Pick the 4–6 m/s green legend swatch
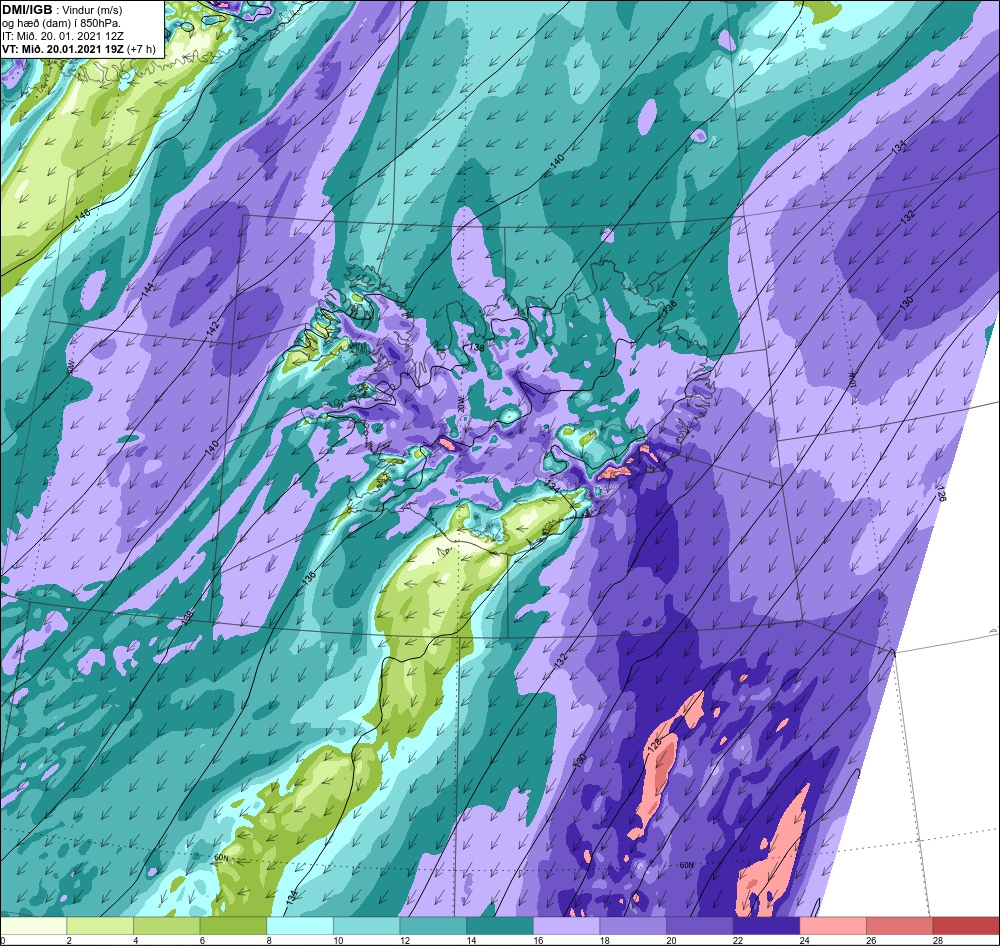Viewport: 1000px width, 946px height. 166,926
